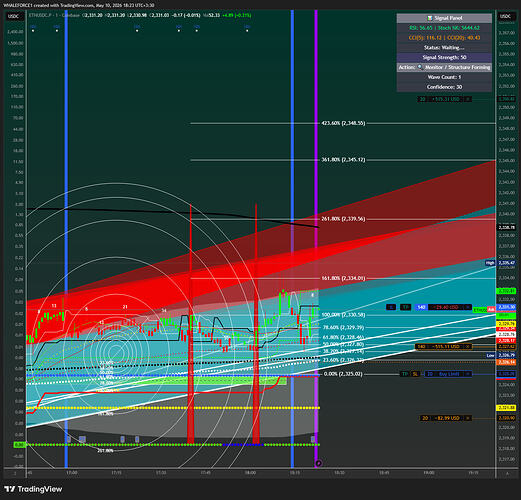Click the 18:00 time axis label

tap(250, 473)
